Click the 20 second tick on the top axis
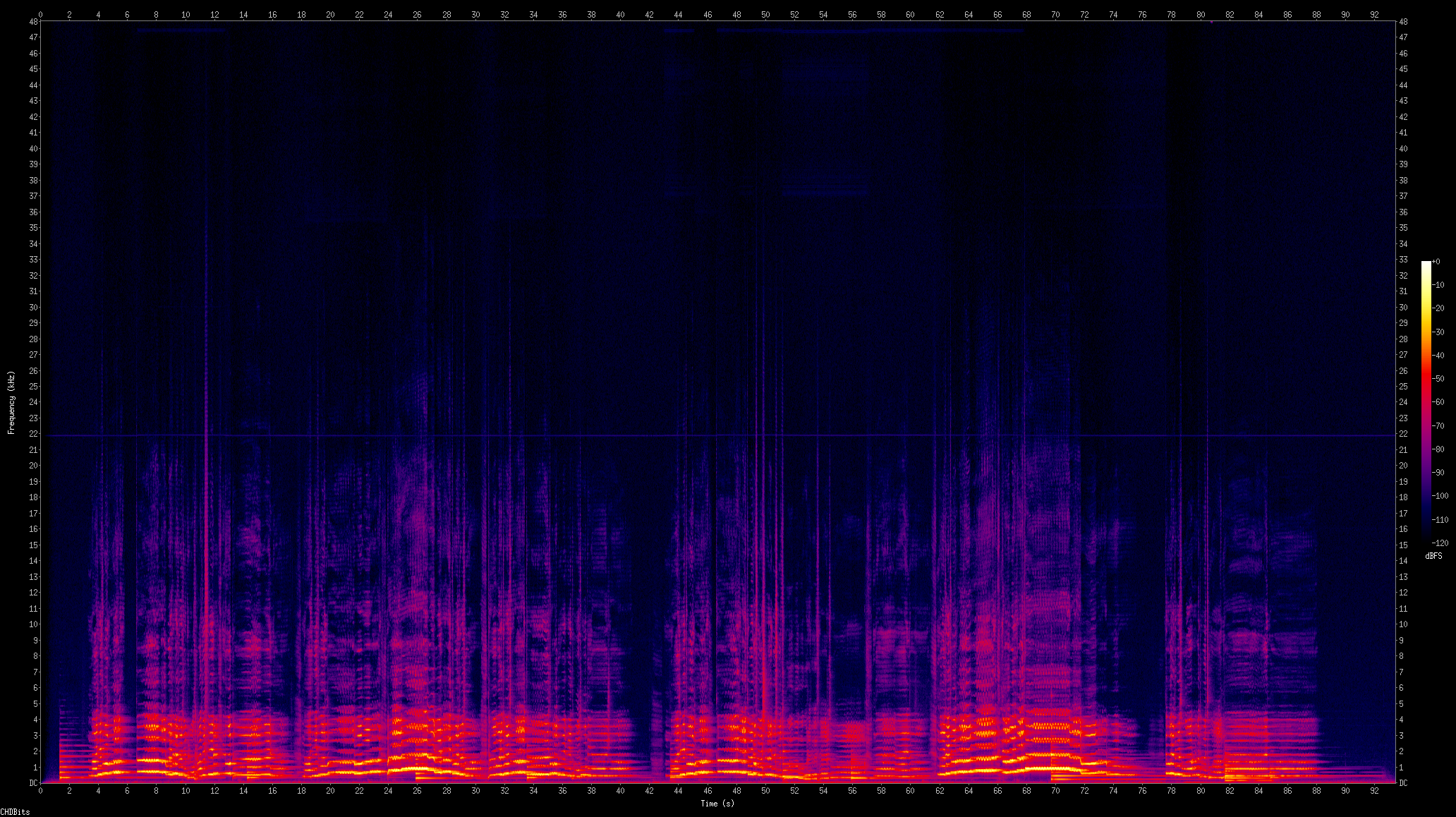This screenshot has width=1456, height=817. click(x=330, y=14)
